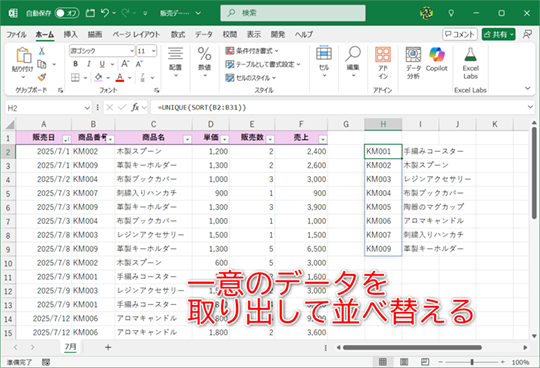540x368 pixels.
Task: Click the zoom slider in status bar
Action: pyautogui.click(x=472, y=362)
